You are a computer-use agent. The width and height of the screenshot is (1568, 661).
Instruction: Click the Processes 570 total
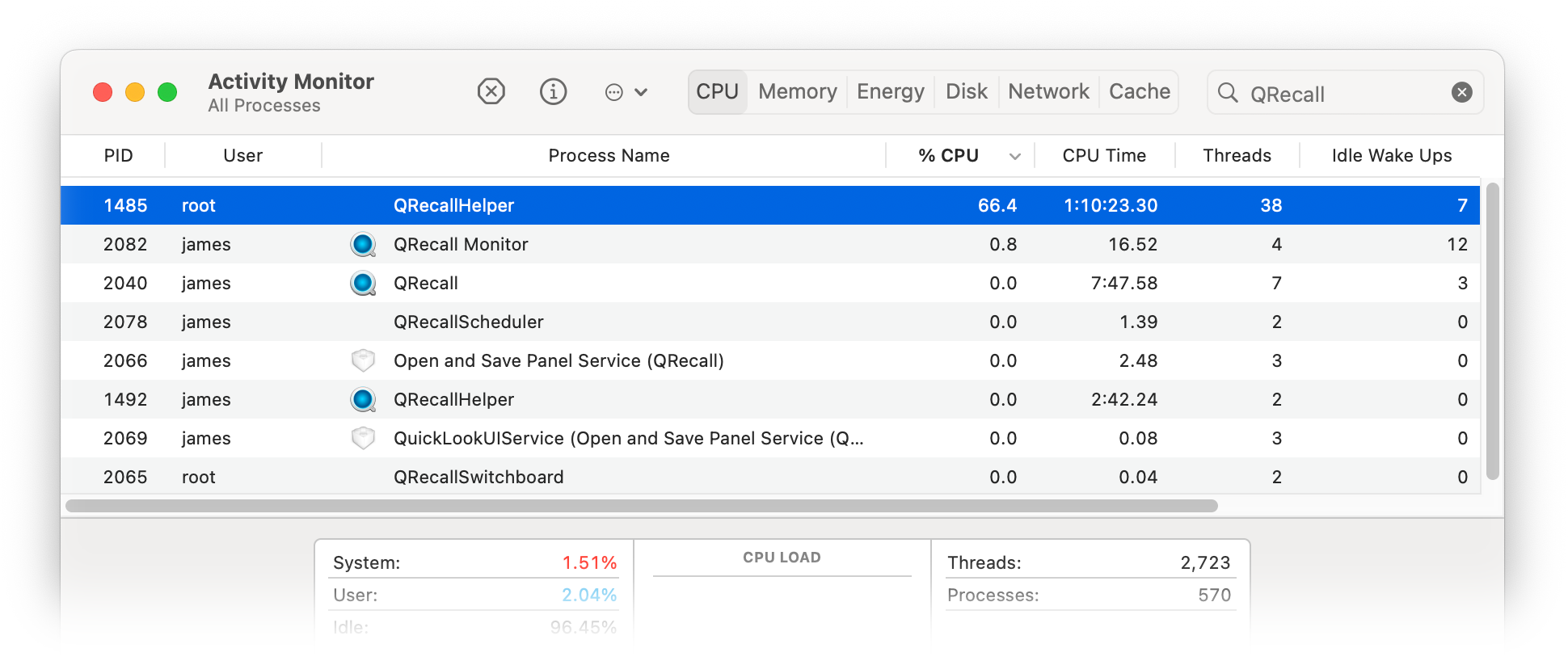pos(1214,595)
